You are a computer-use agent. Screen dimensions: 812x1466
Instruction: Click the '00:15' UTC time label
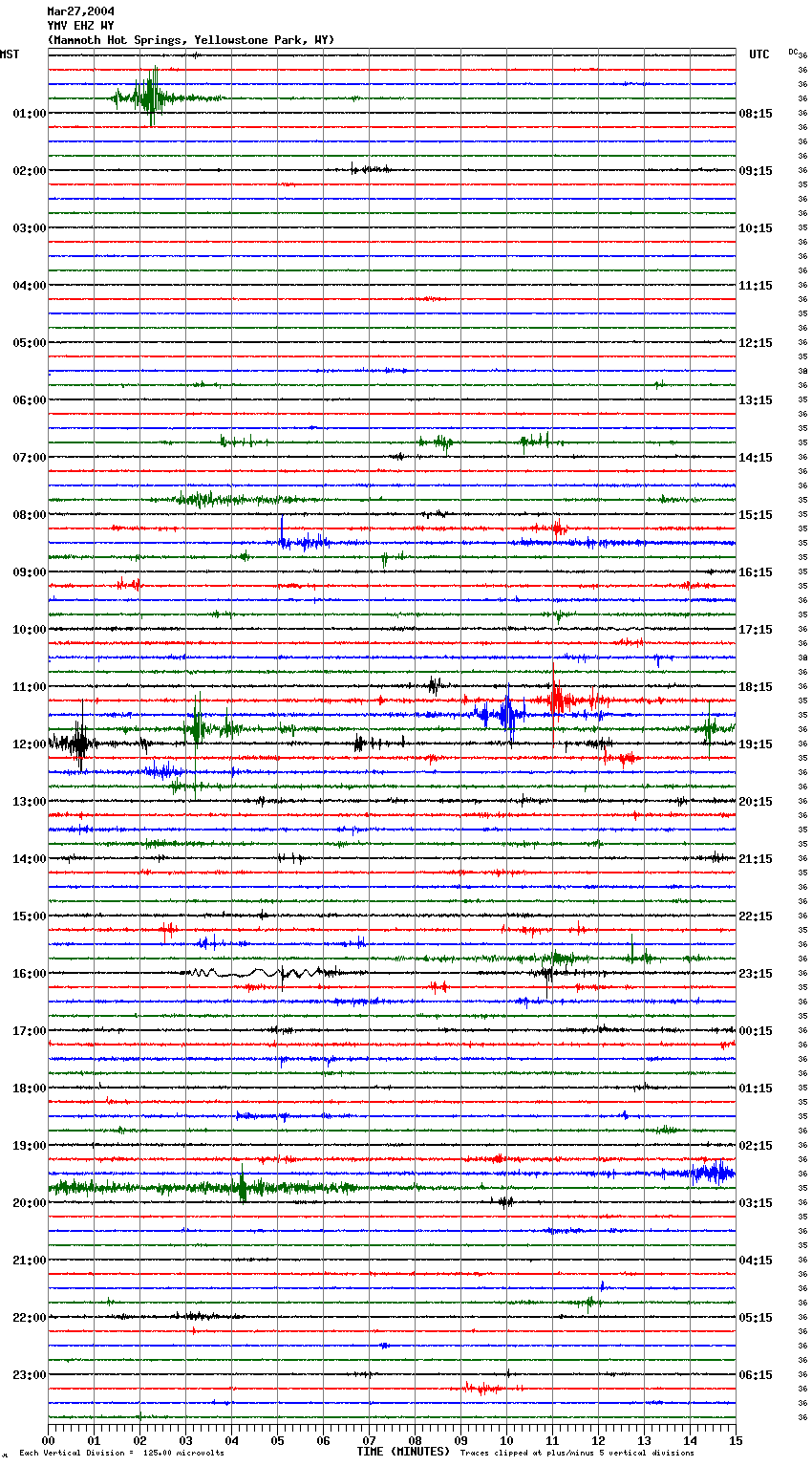coord(756,1031)
